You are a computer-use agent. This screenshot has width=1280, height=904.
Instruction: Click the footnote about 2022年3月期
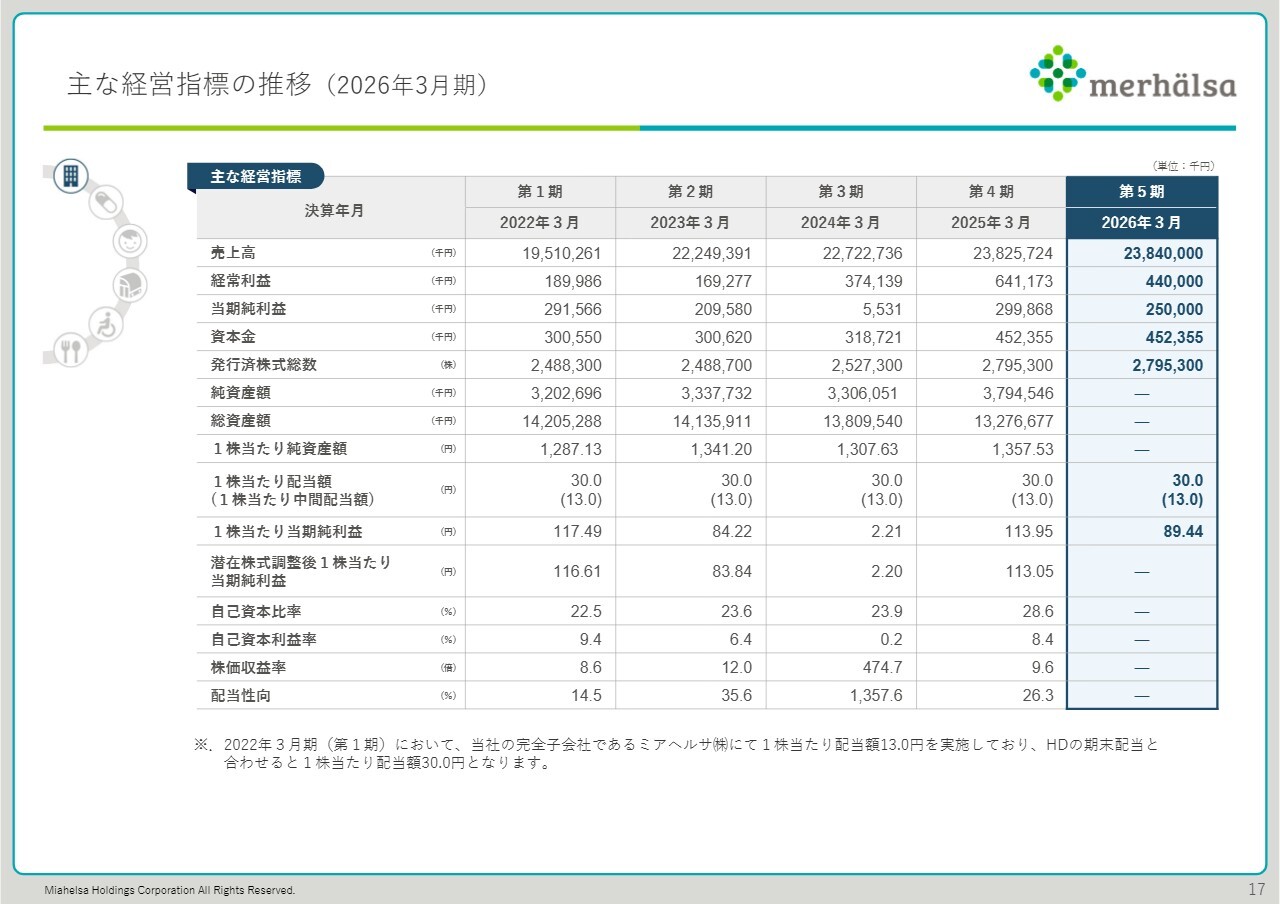676,754
